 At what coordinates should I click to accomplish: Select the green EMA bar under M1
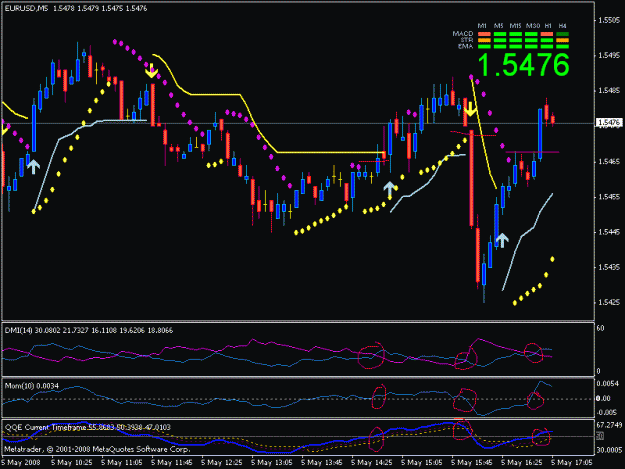[x=484, y=46]
